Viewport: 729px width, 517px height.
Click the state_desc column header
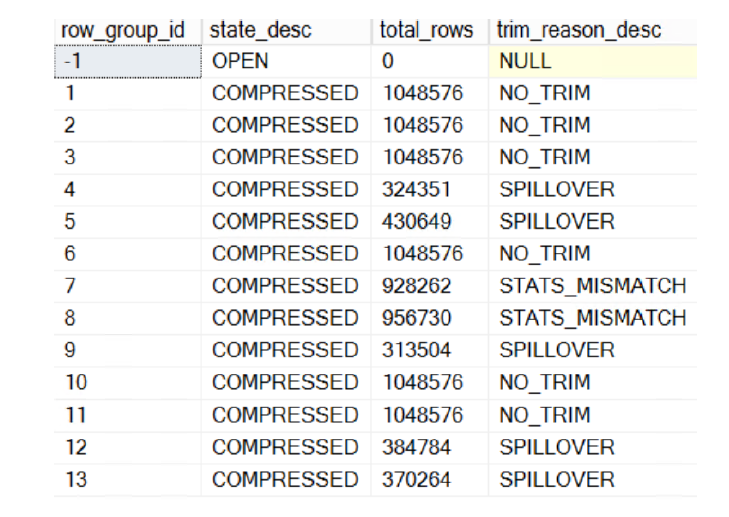coord(286,31)
